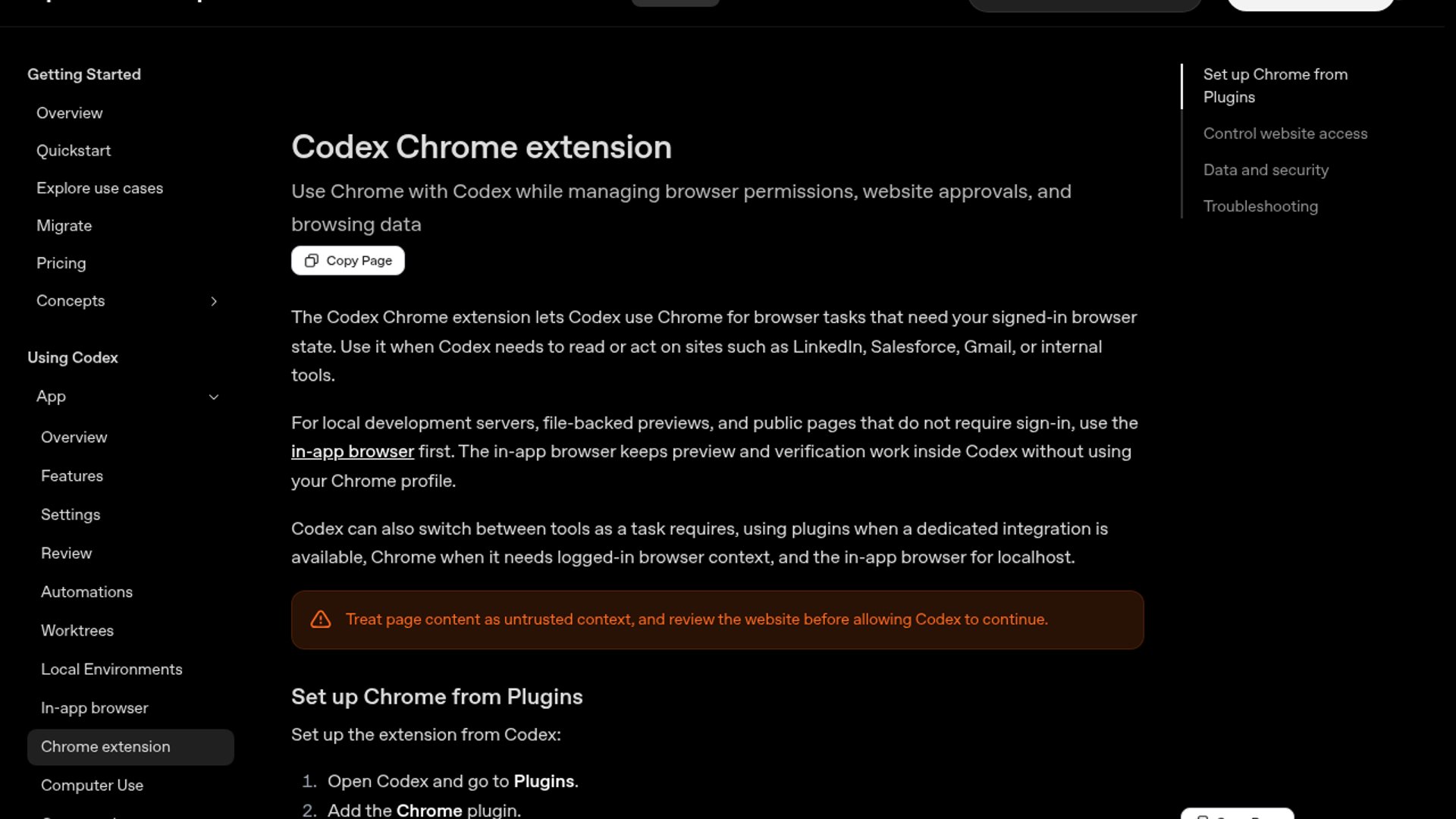Open Overview under App section
Screen dimensions: 1456x819
click(74, 438)
